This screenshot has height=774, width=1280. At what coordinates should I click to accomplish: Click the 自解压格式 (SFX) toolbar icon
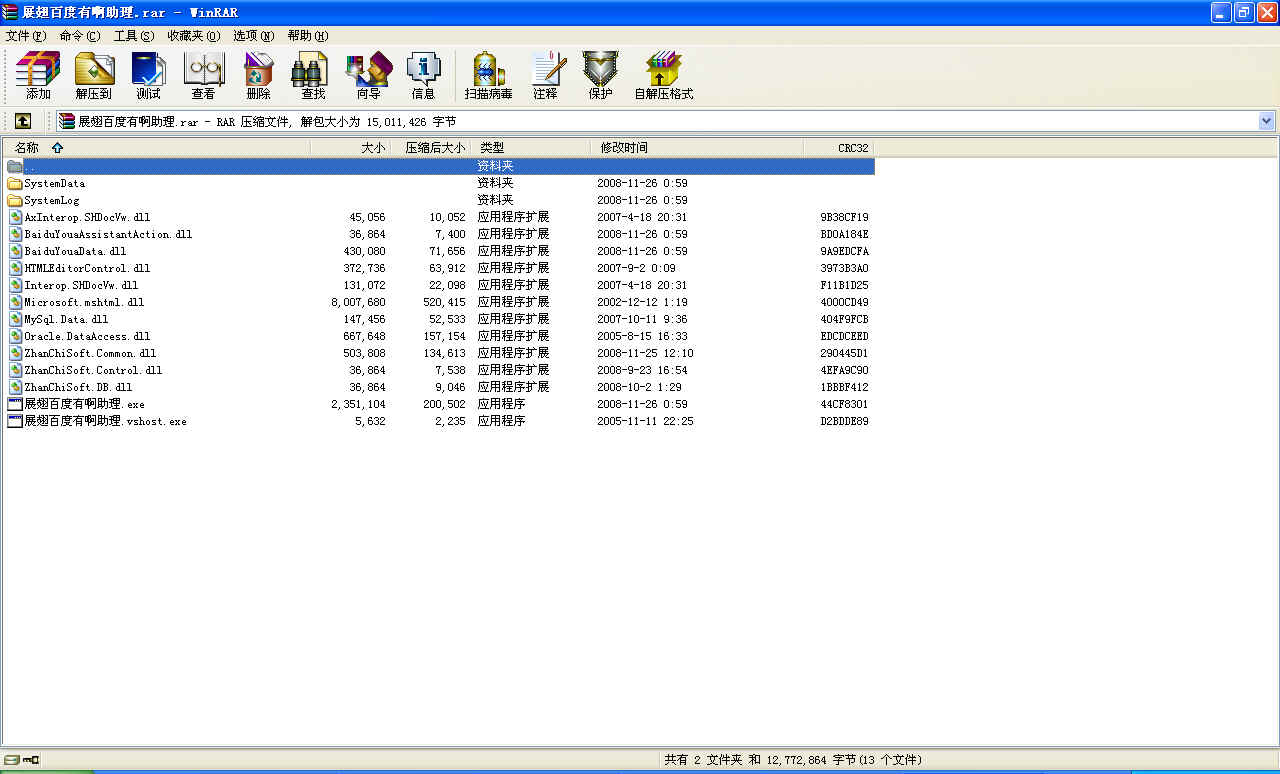[x=663, y=76]
